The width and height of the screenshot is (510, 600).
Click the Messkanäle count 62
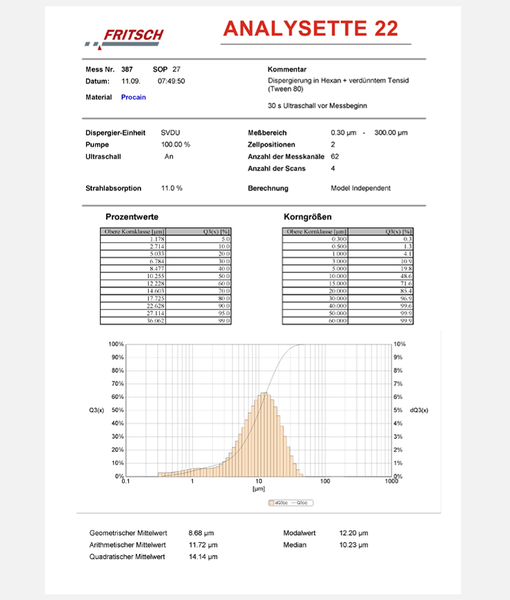(335, 157)
